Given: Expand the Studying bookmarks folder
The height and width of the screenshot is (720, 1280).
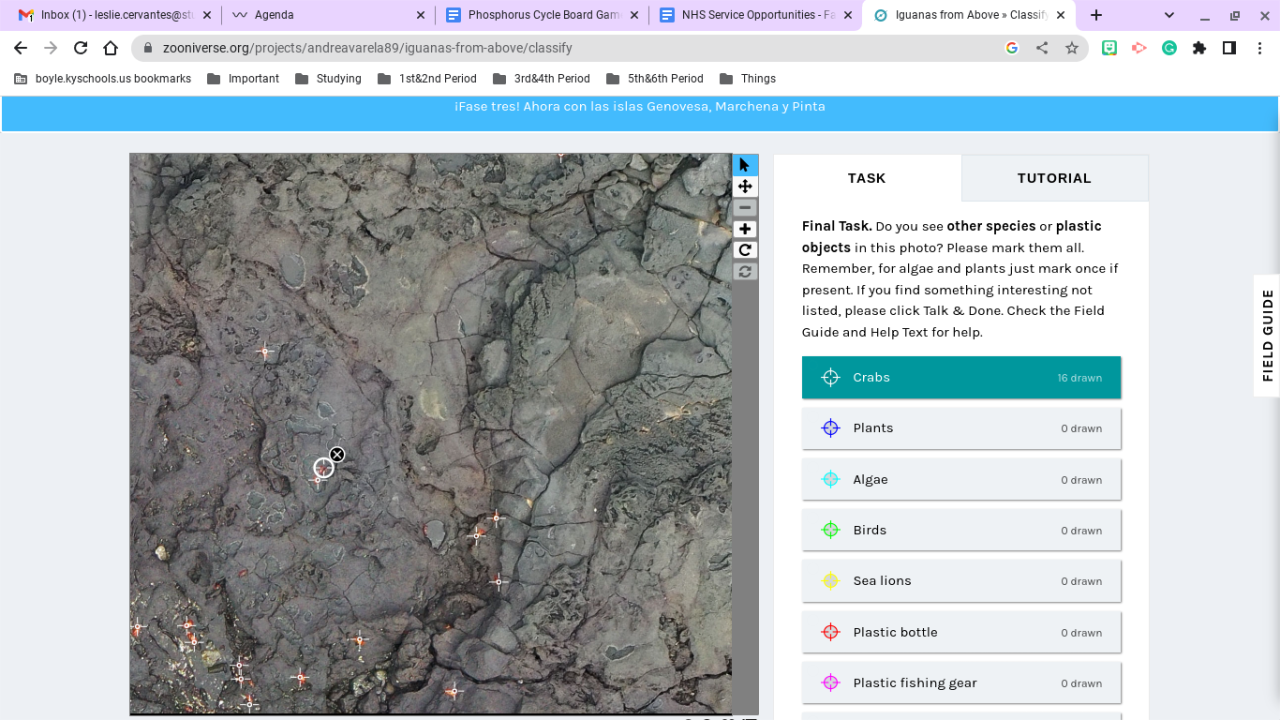Looking at the screenshot, I should coord(328,79).
